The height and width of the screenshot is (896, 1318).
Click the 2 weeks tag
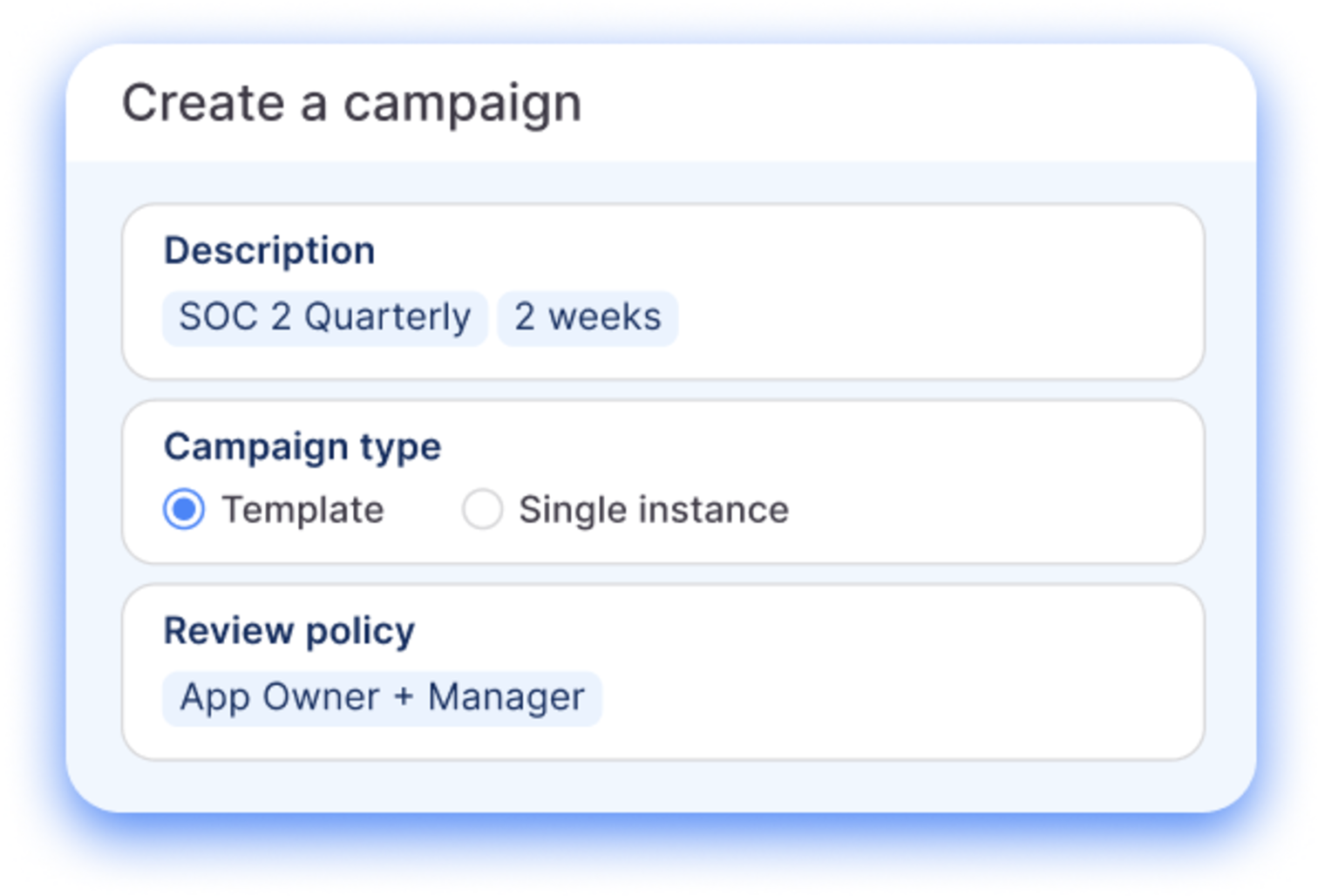tap(588, 317)
